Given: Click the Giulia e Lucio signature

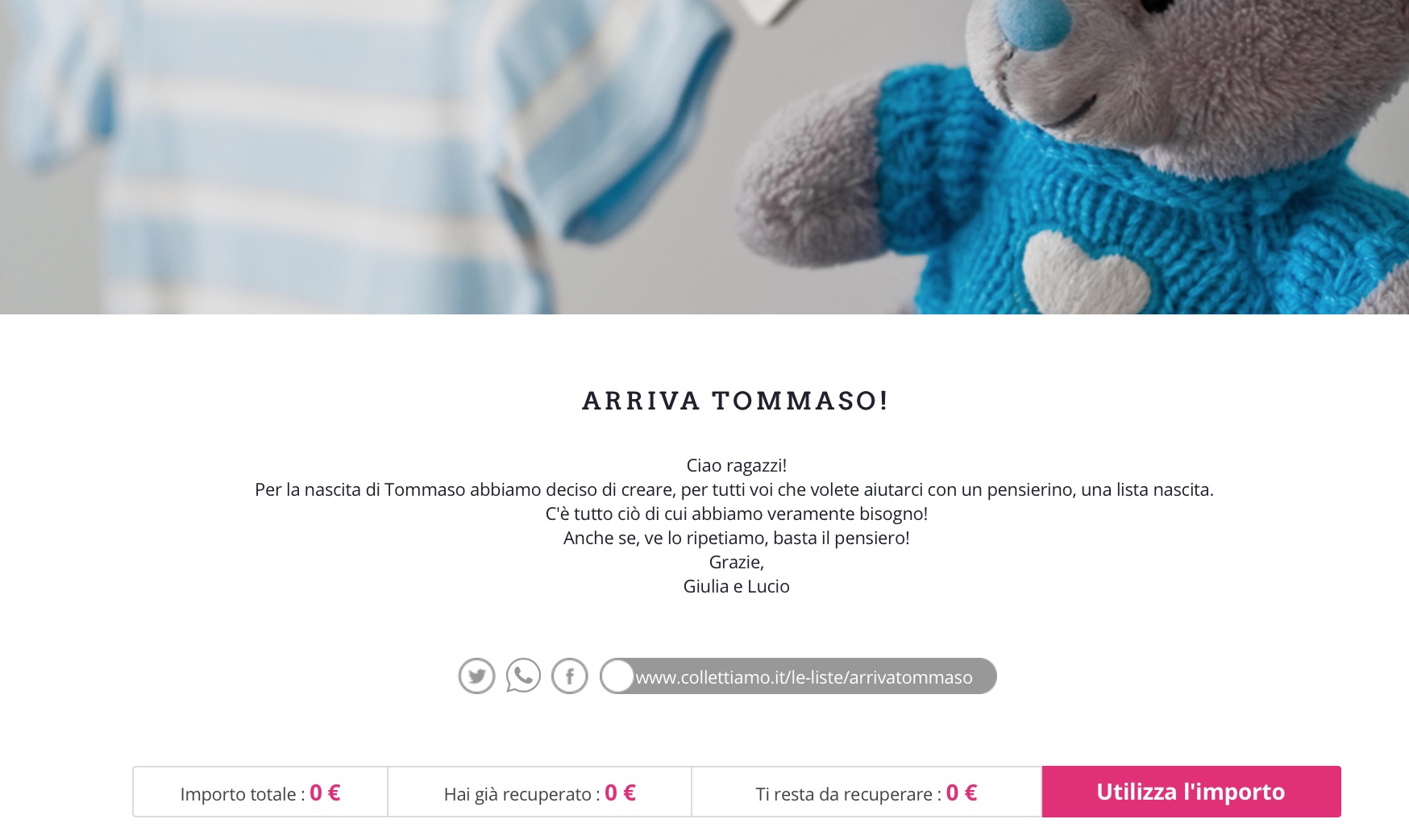Looking at the screenshot, I should pos(736,586).
